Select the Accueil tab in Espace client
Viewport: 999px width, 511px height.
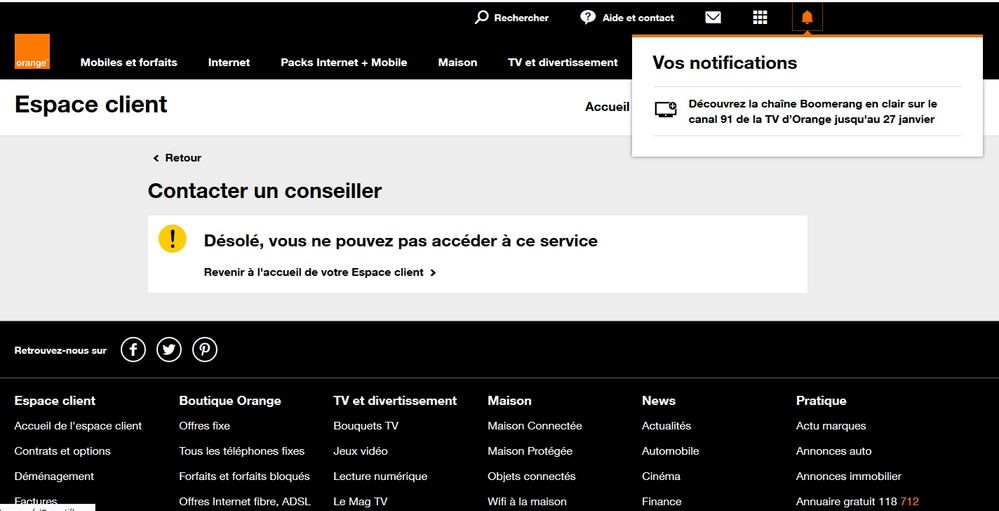point(606,107)
